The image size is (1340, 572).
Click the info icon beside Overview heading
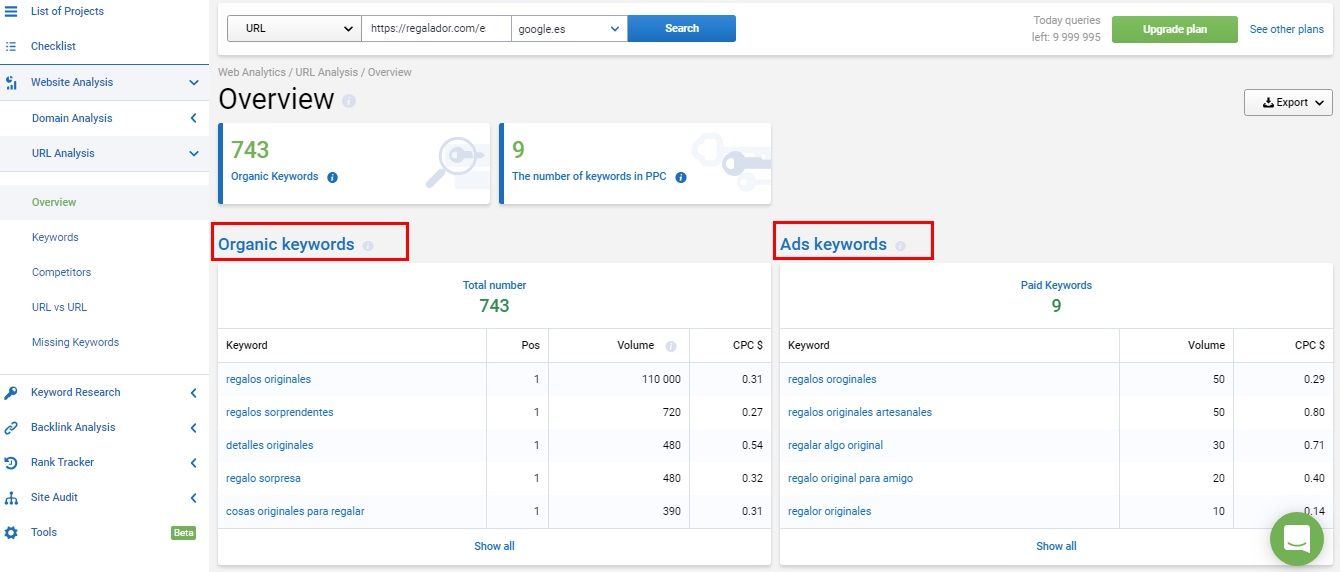(348, 102)
